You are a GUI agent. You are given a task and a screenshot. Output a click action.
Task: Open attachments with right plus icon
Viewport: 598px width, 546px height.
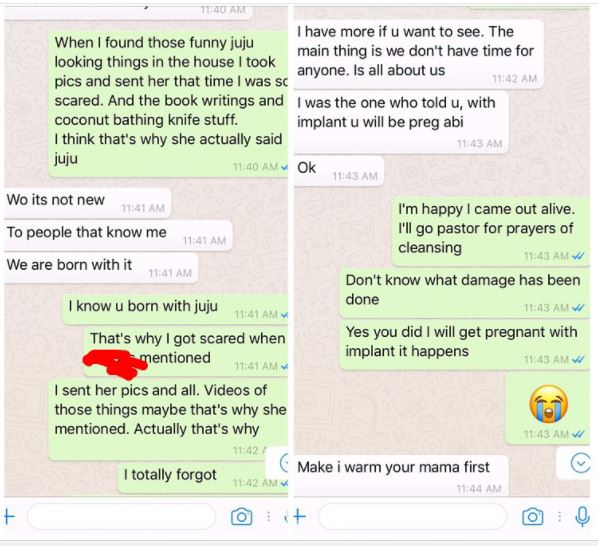click(300, 516)
